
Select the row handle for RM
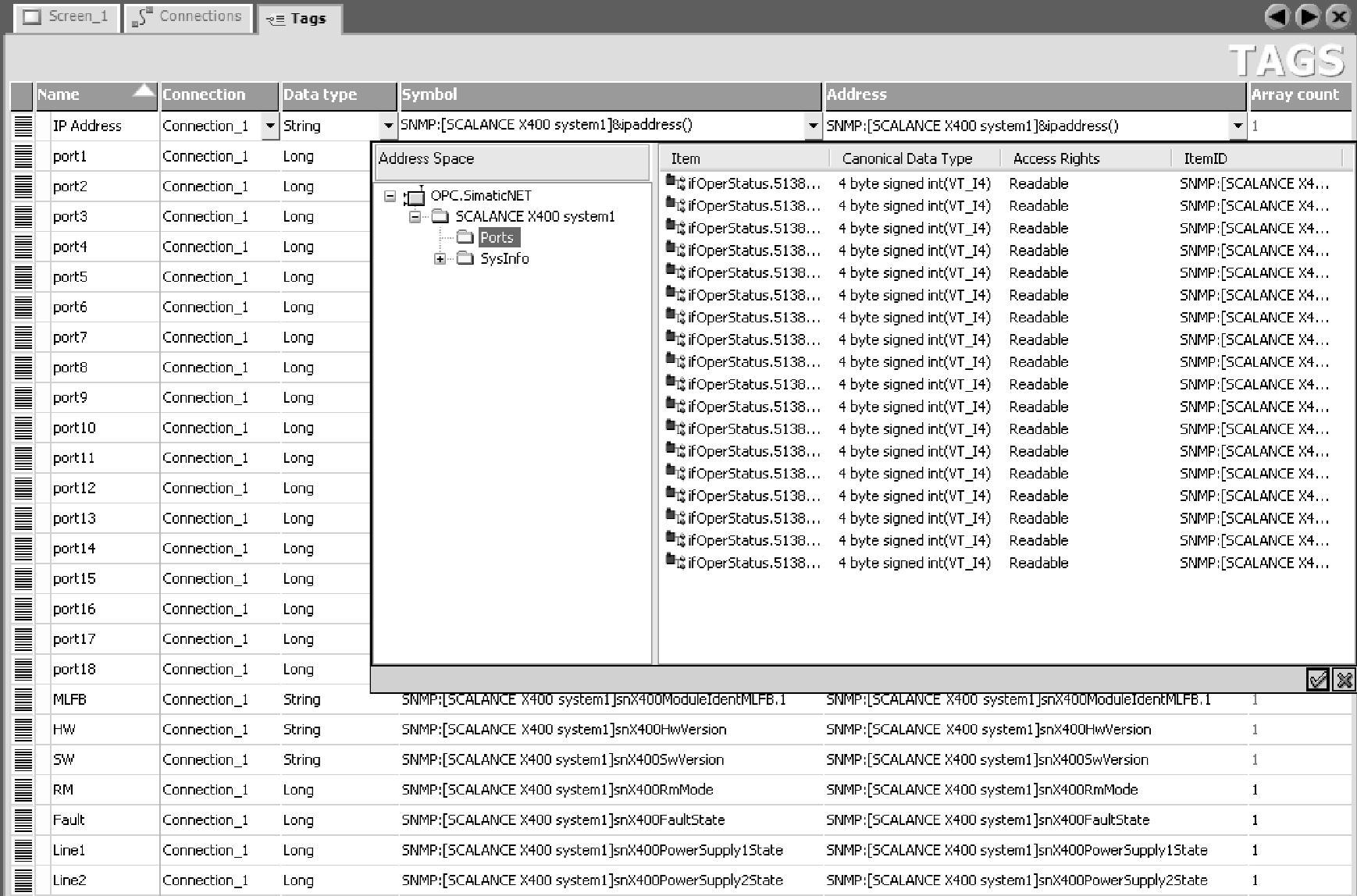click(23, 790)
